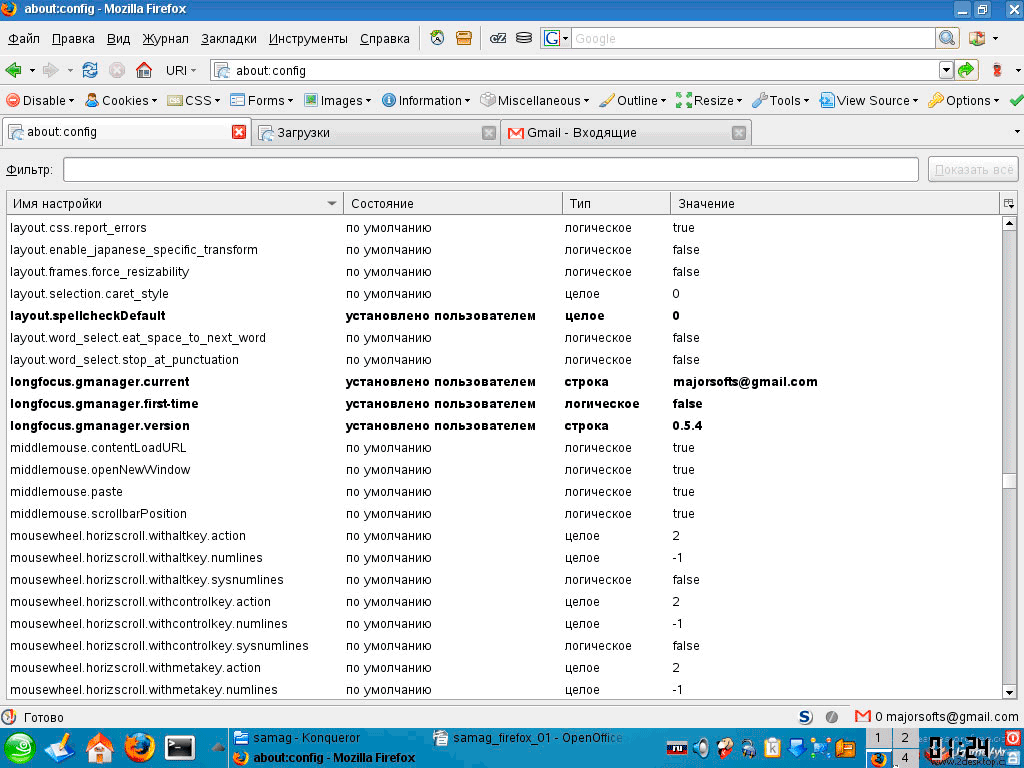
Task: Switch to the Gmail - Входящие tab
Action: [x=620, y=132]
